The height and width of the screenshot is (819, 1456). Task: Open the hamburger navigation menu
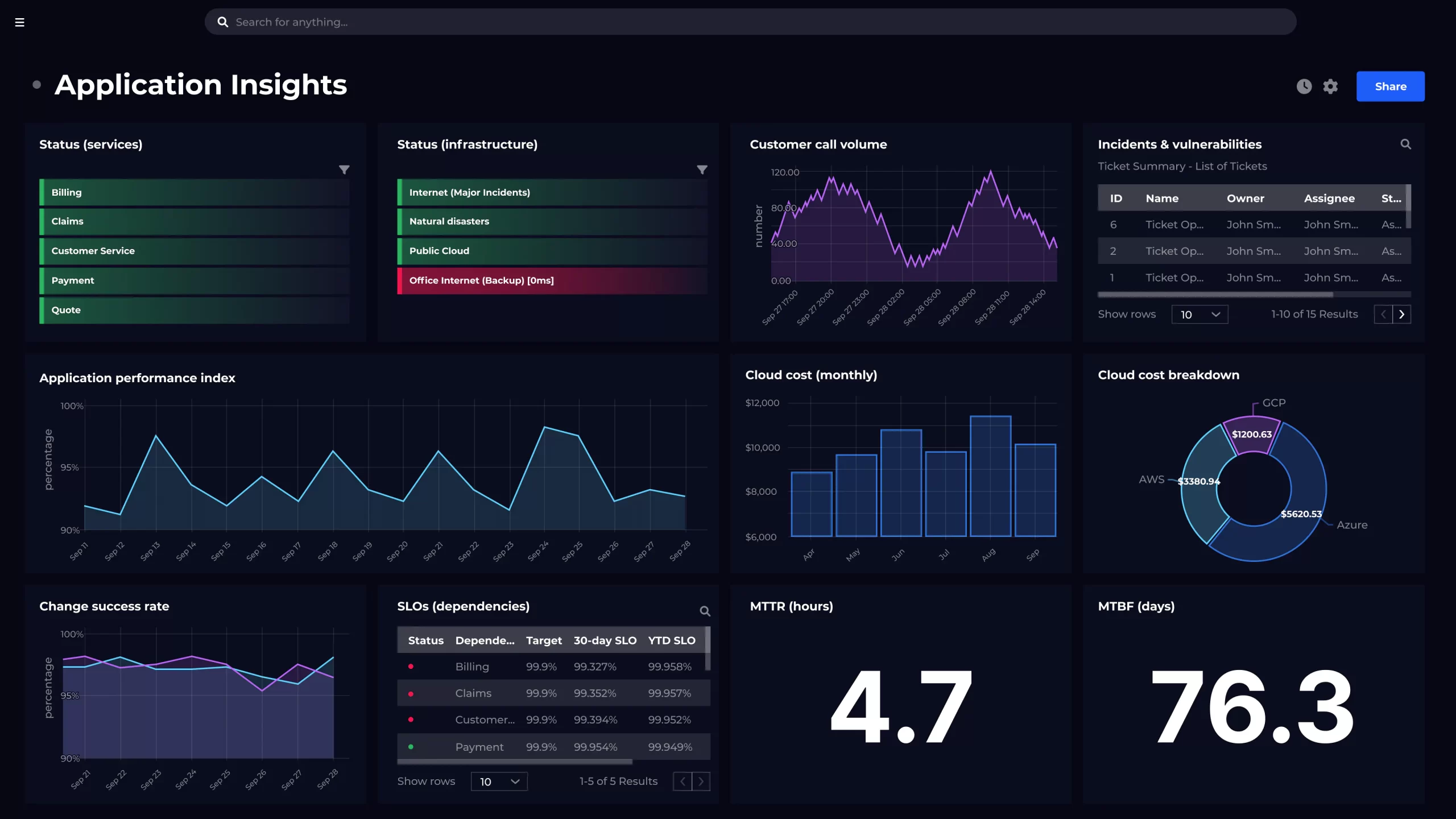(x=20, y=22)
